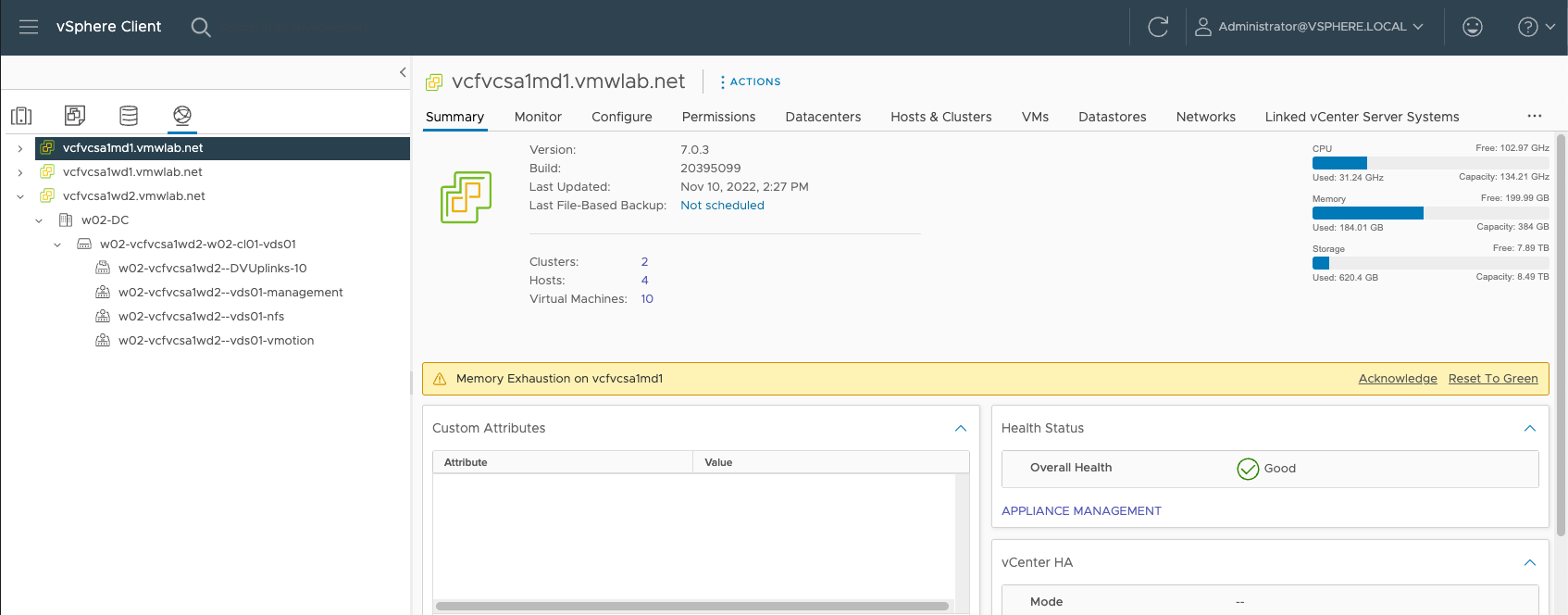
Task: Open the feedback smiley icon
Action: click(x=1473, y=27)
